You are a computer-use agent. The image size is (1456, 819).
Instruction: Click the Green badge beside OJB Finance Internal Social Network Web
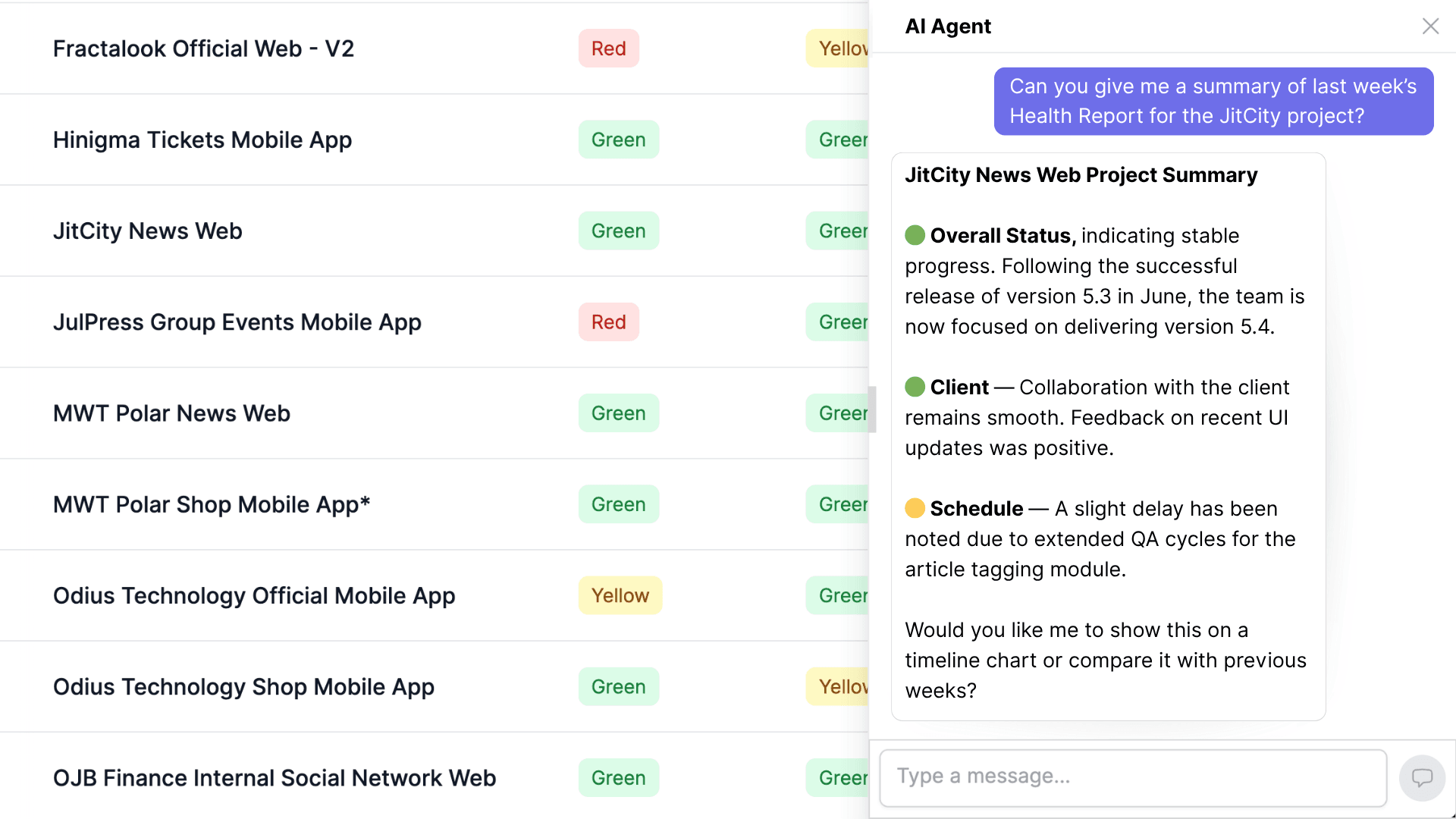(x=618, y=777)
